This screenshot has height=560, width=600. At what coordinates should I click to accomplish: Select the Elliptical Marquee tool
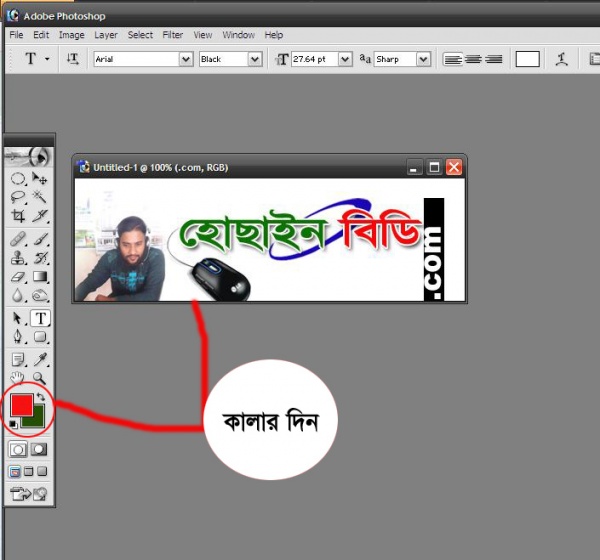point(18,179)
